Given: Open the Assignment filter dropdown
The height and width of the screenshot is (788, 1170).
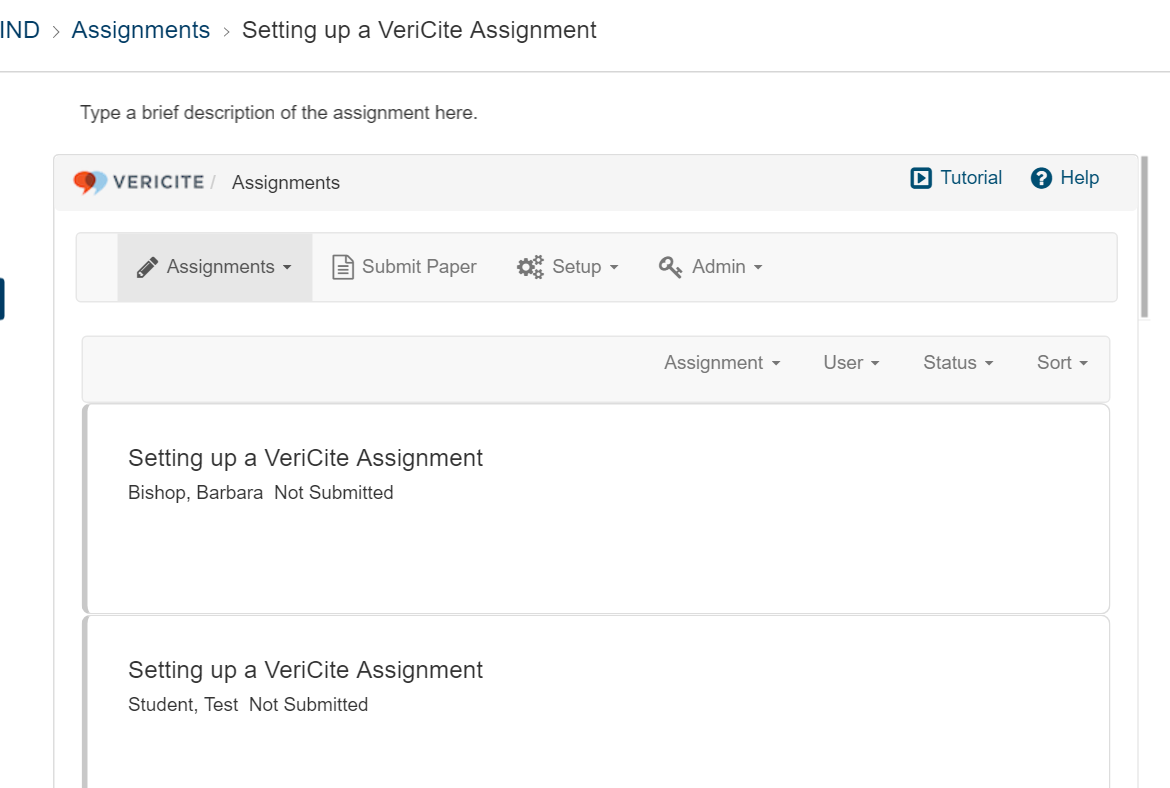Looking at the screenshot, I should [722, 363].
